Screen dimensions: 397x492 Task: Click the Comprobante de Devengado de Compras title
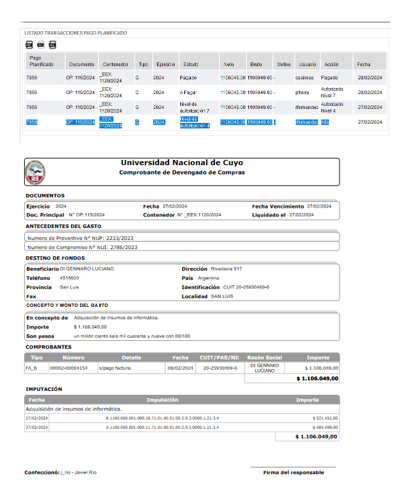coord(182,172)
